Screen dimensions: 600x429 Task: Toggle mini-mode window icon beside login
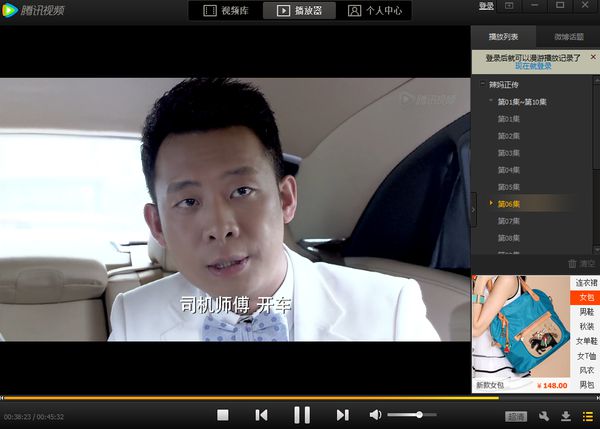(509, 6)
